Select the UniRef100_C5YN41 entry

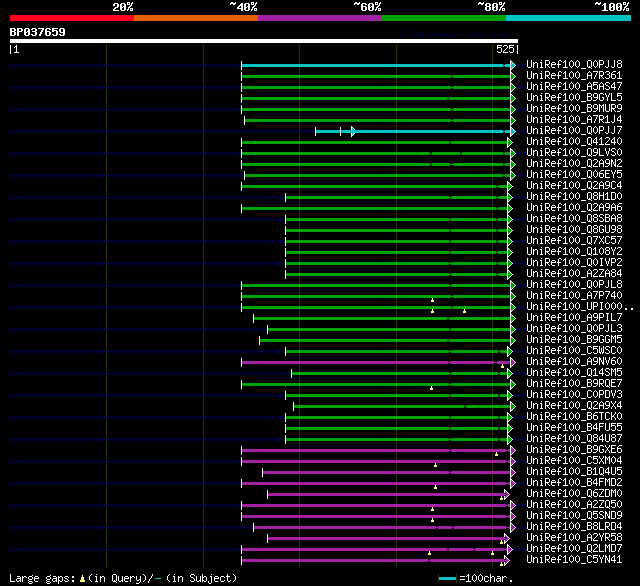pos(574,560)
